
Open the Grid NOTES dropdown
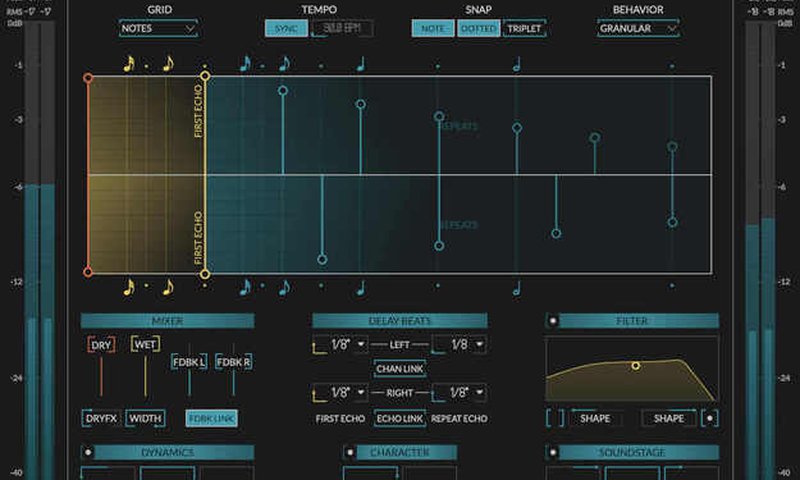[x=158, y=28]
